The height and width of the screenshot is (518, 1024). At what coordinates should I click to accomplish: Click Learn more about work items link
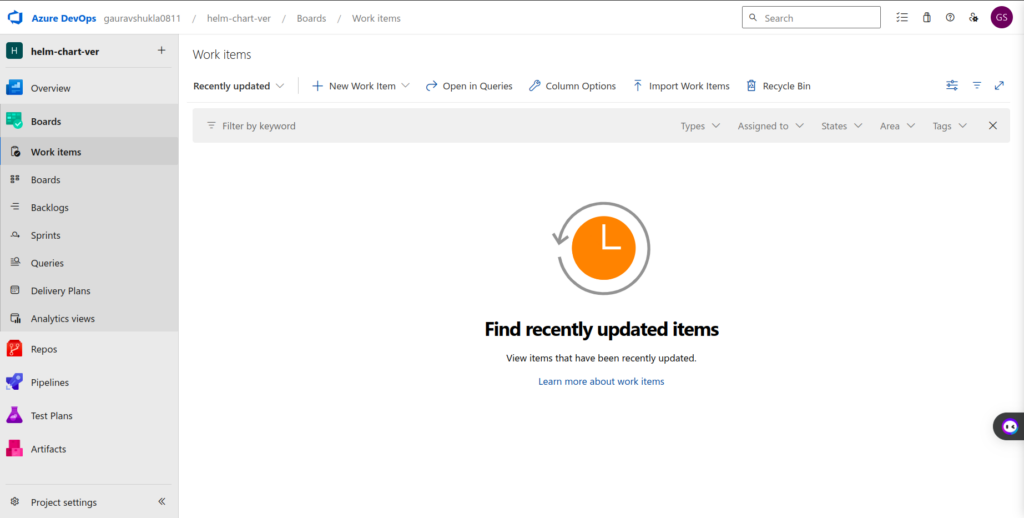click(x=601, y=381)
